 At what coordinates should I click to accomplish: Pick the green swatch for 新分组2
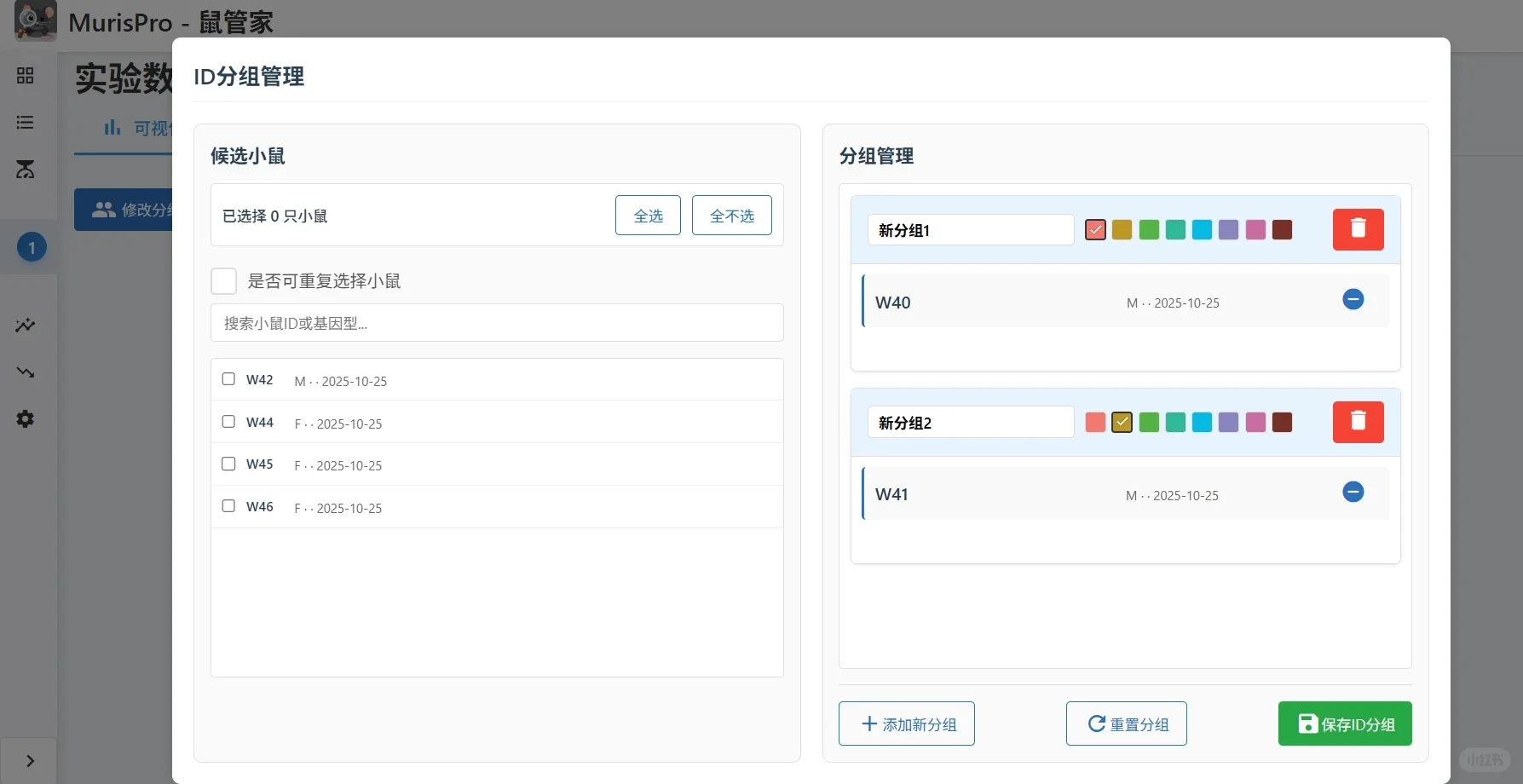[1149, 422]
